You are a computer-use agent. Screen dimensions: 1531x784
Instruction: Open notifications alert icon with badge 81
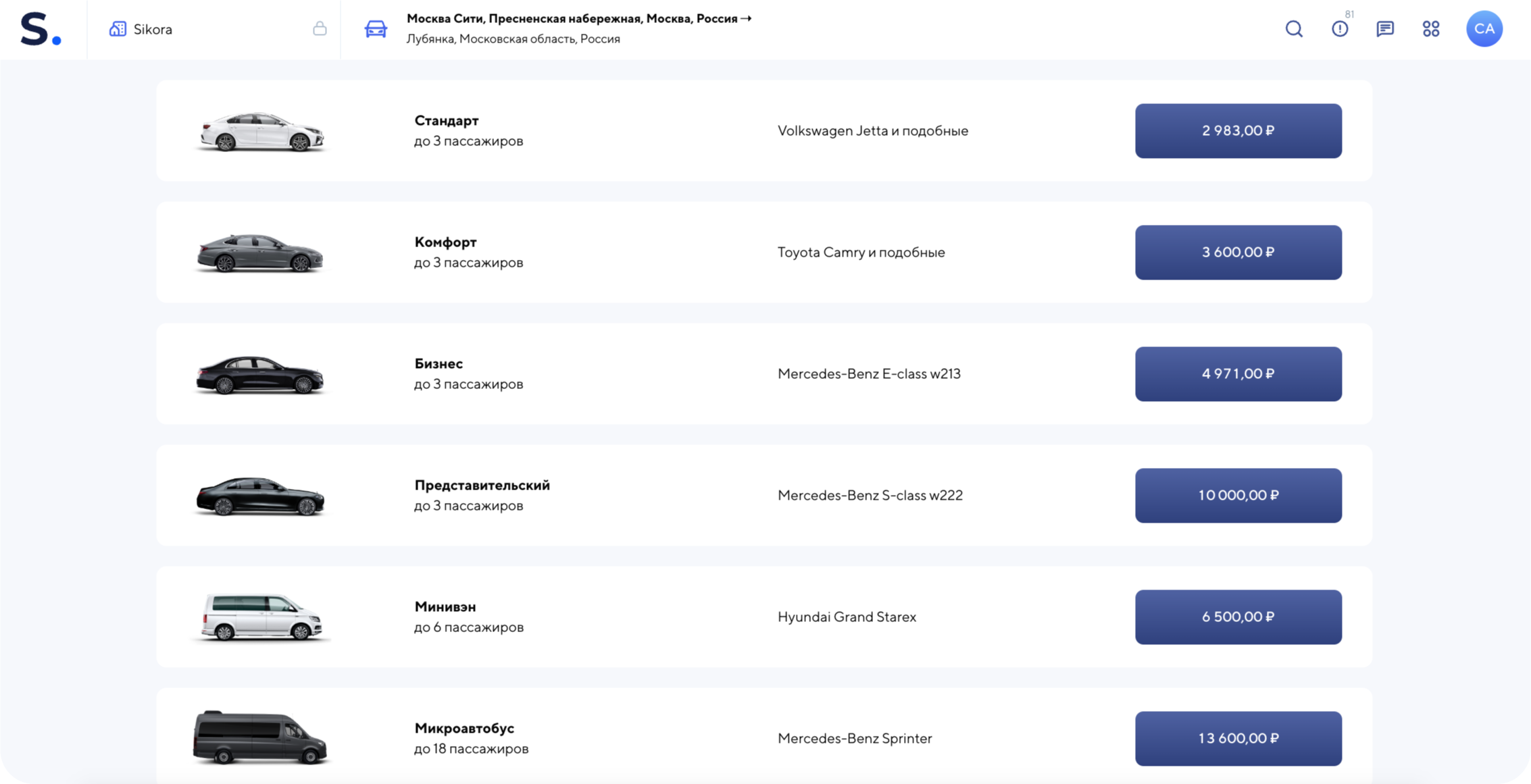1340,29
